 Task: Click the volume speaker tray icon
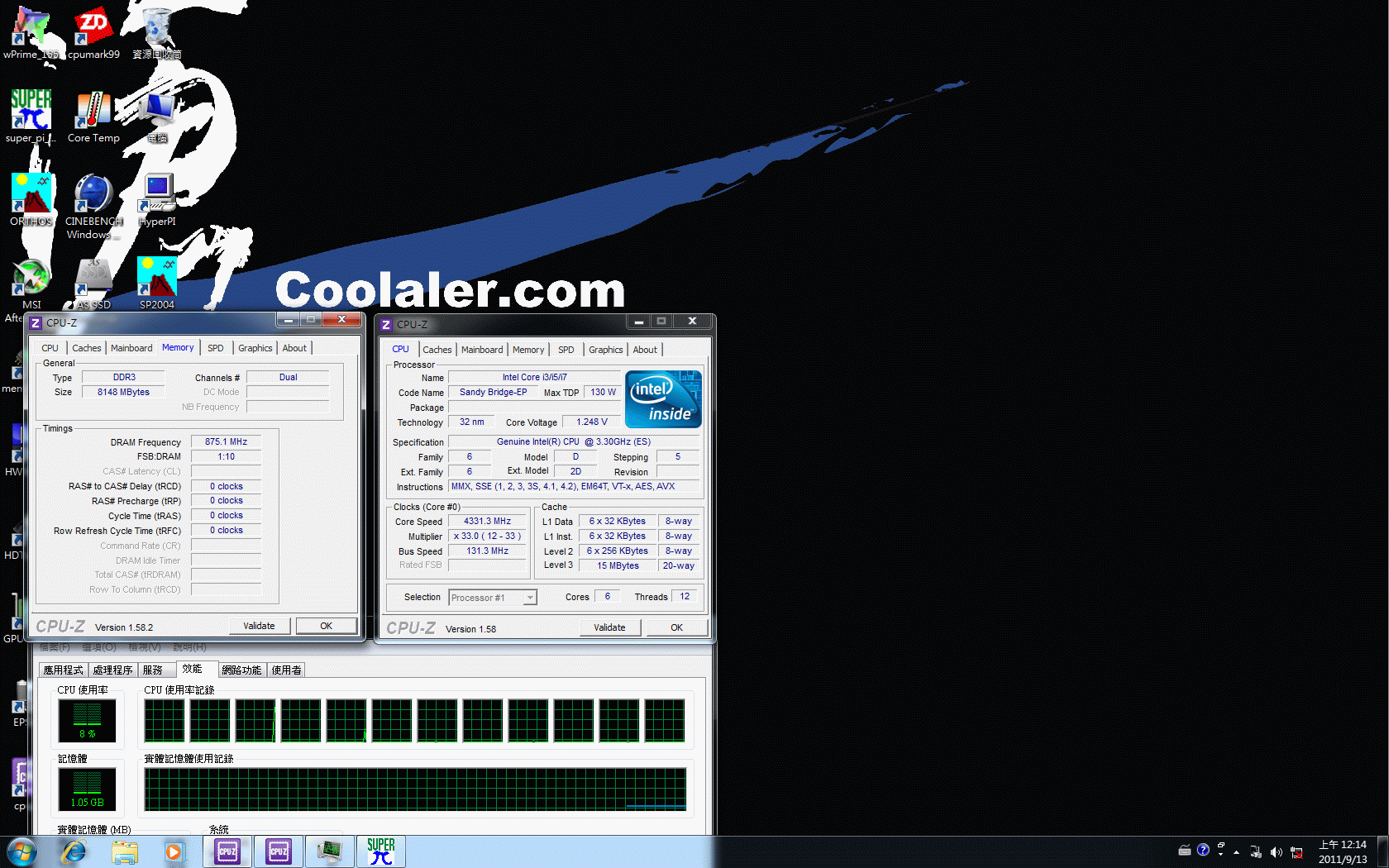coord(1276,852)
